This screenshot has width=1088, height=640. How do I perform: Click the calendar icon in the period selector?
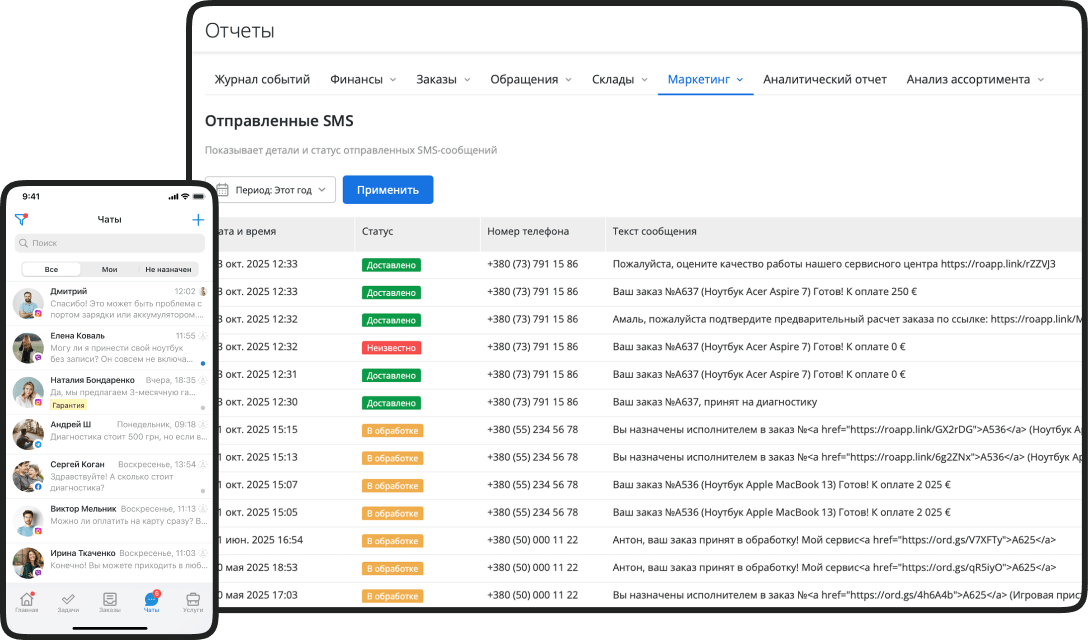coord(223,190)
